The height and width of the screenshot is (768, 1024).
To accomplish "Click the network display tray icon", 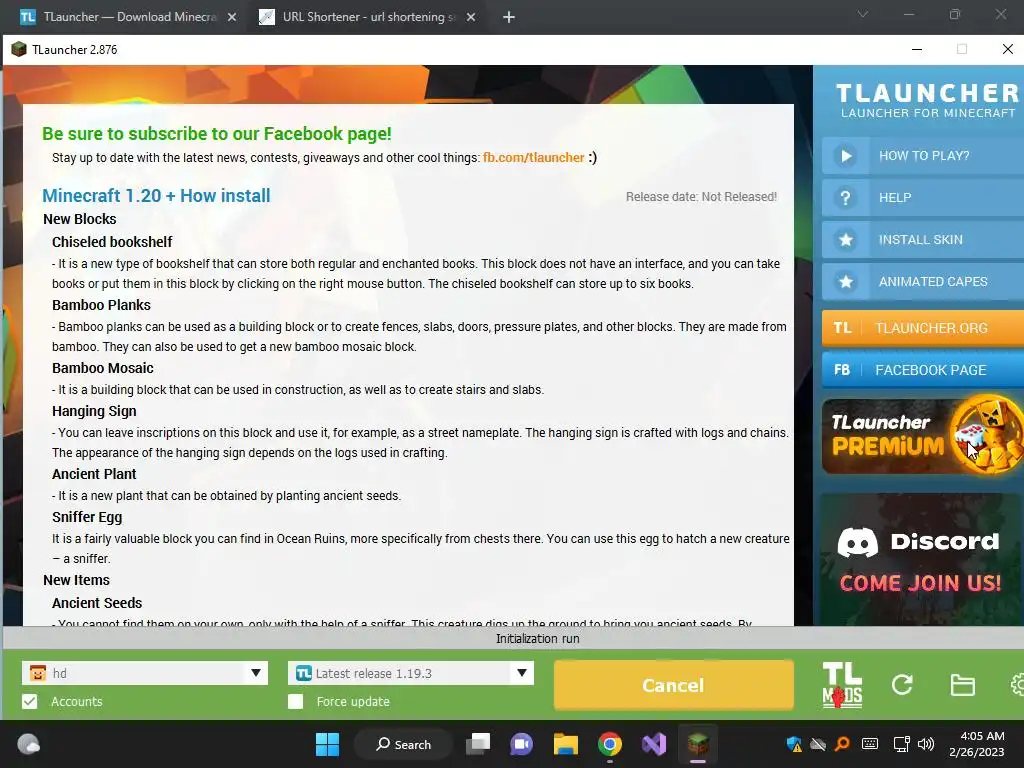I will [902, 744].
